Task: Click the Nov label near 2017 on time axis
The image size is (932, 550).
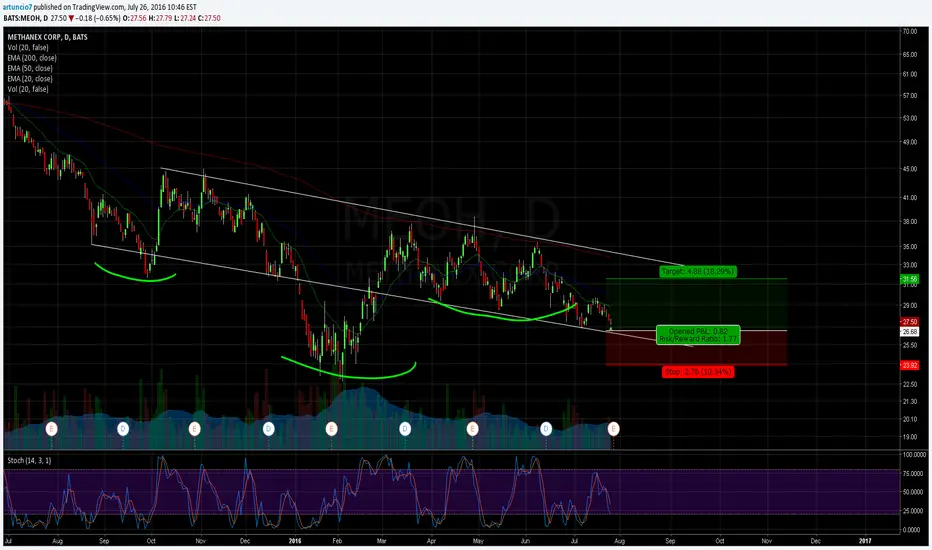Action: [x=767, y=541]
